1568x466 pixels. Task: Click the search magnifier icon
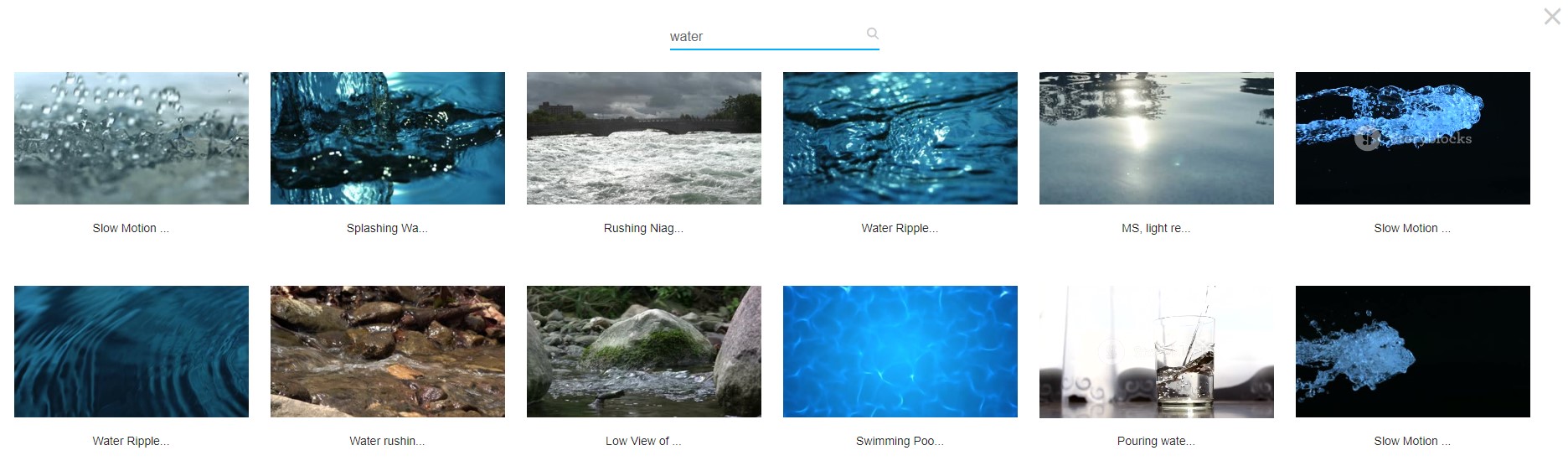872,34
